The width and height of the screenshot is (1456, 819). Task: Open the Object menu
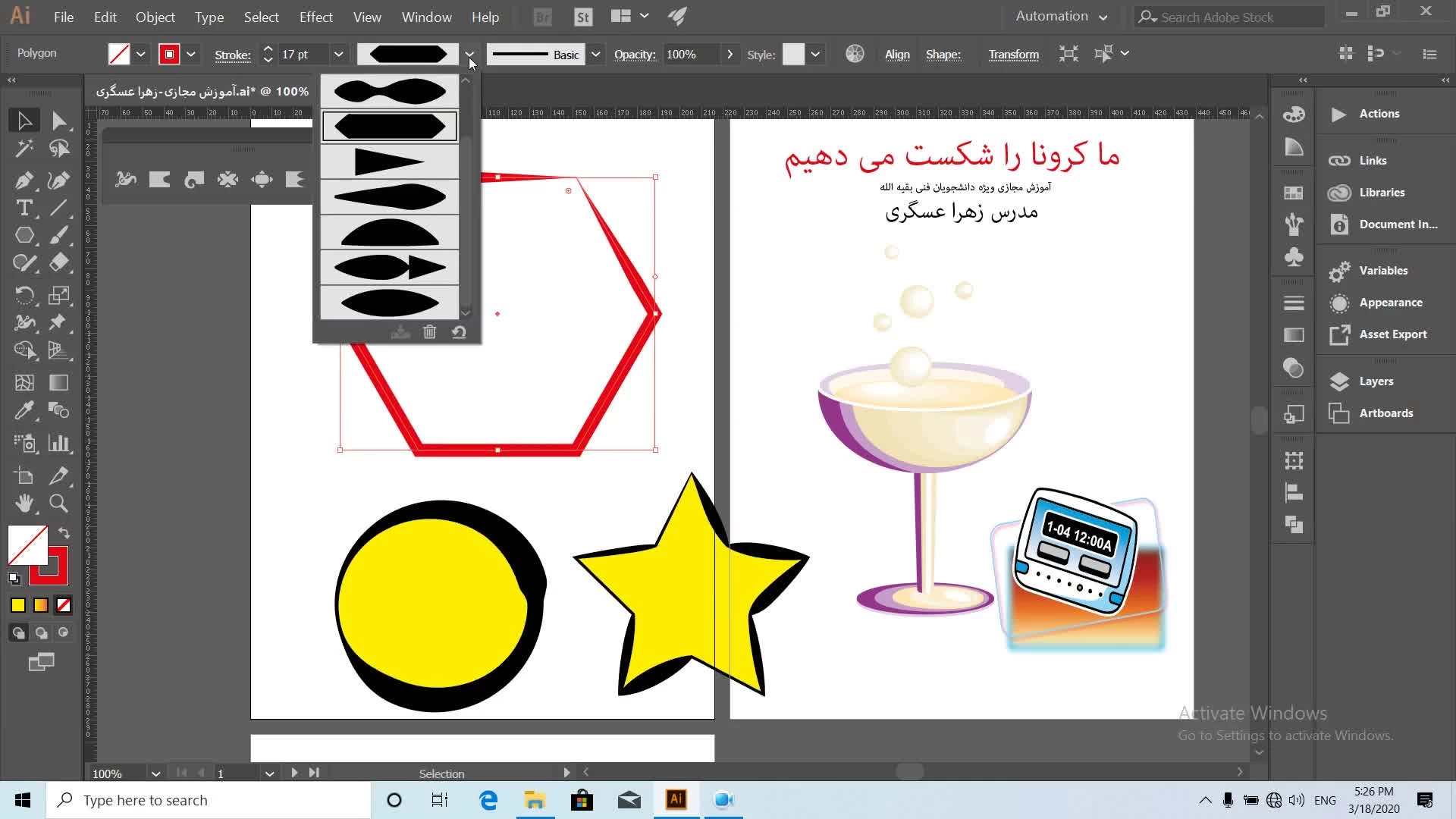pyautogui.click(x=155, y=17)
